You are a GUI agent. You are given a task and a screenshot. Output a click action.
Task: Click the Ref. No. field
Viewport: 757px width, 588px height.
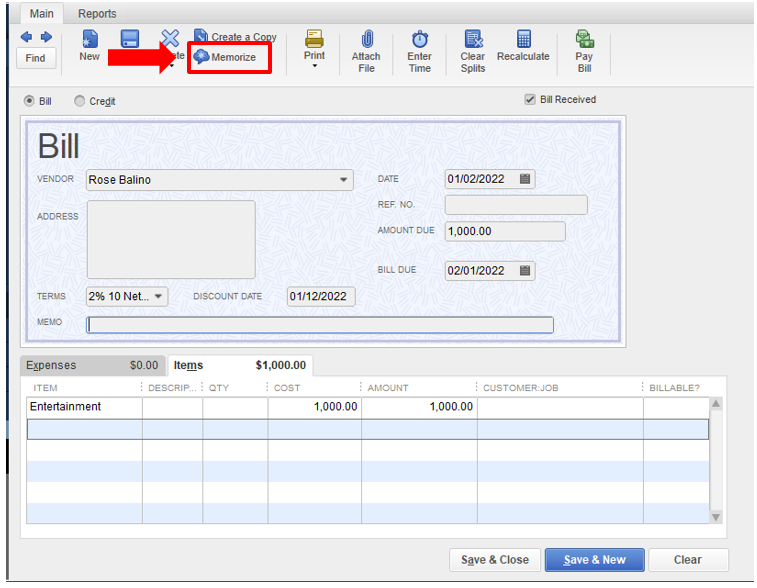[x=516, y=205]
